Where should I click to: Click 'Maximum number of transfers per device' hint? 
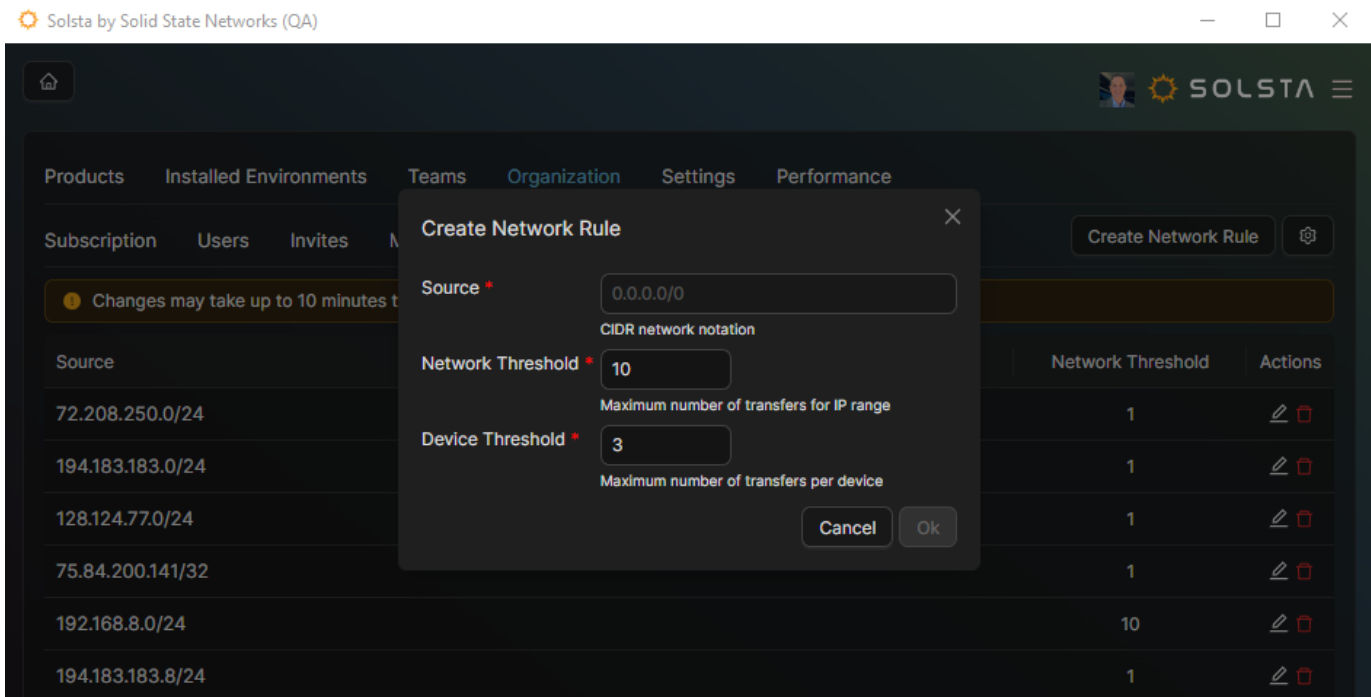click(x=741, y=481)
